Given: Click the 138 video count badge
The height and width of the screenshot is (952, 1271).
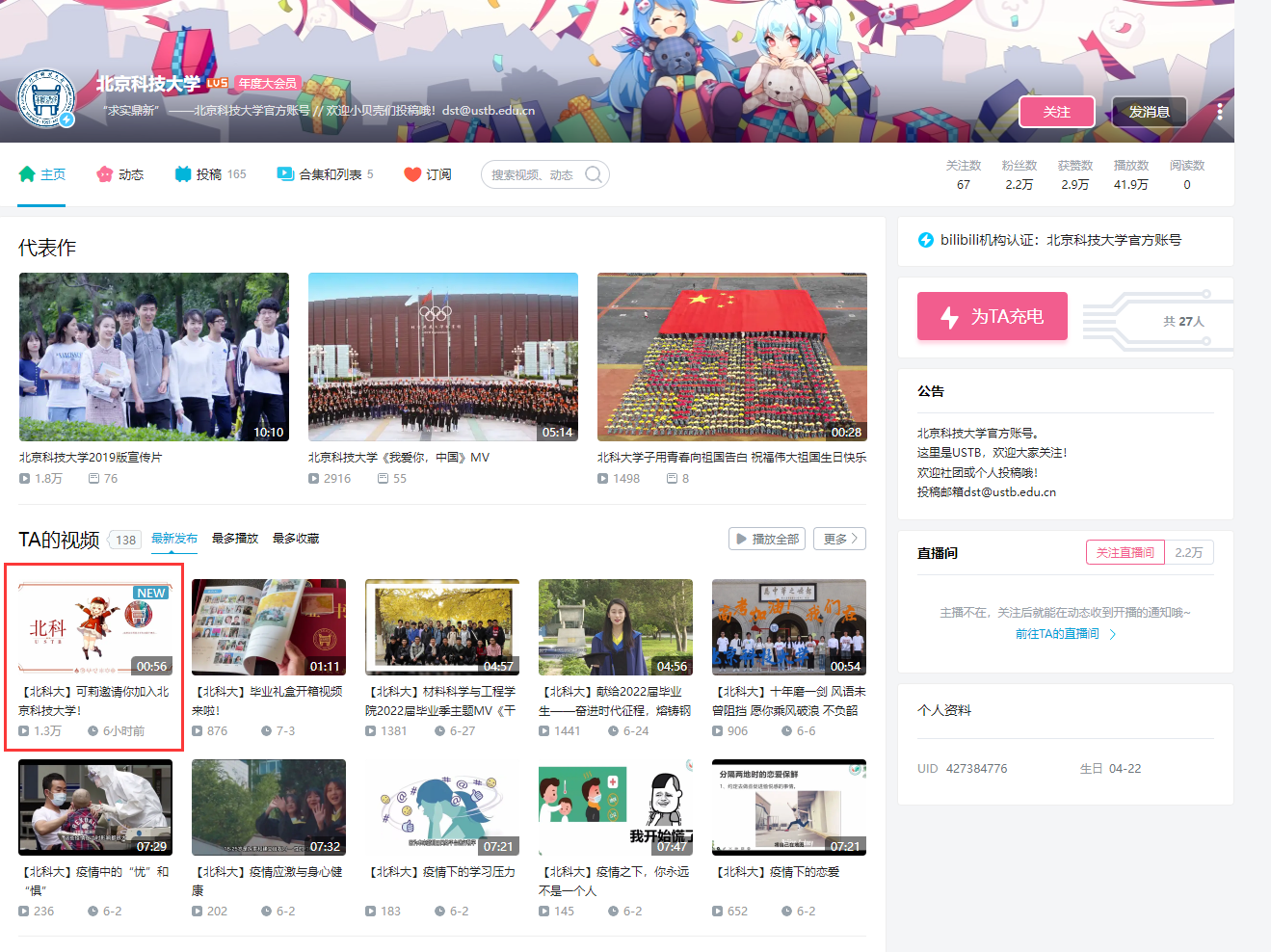Looking at the screenshot, I should click(x=125, y=540).
